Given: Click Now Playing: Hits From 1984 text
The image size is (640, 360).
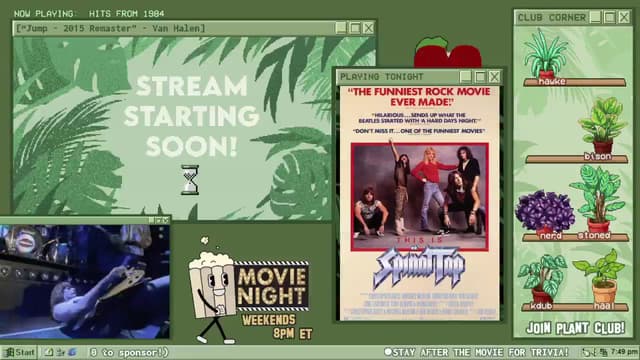Looking at the screenshot, I should [89, 13].
